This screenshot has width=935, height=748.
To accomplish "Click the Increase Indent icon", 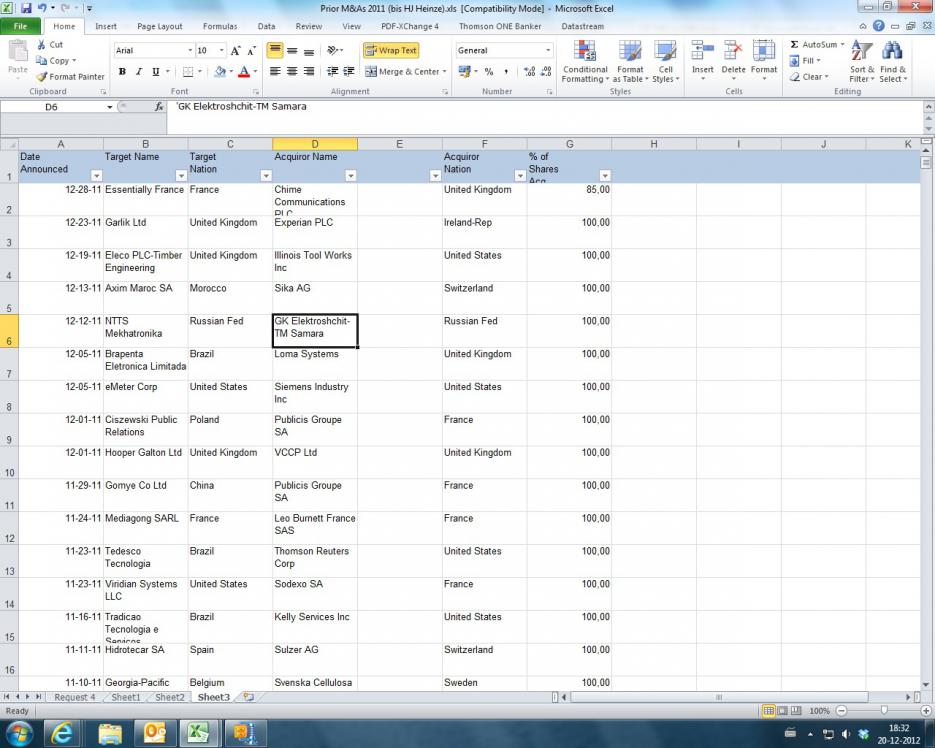I will (x=349, y=72).
